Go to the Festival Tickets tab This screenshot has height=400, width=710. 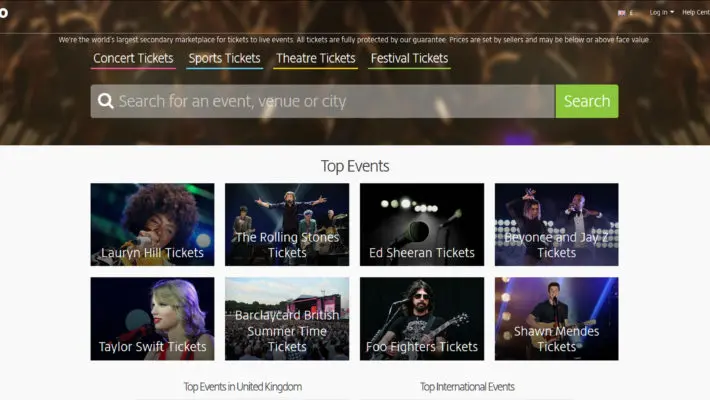[409, 59]
